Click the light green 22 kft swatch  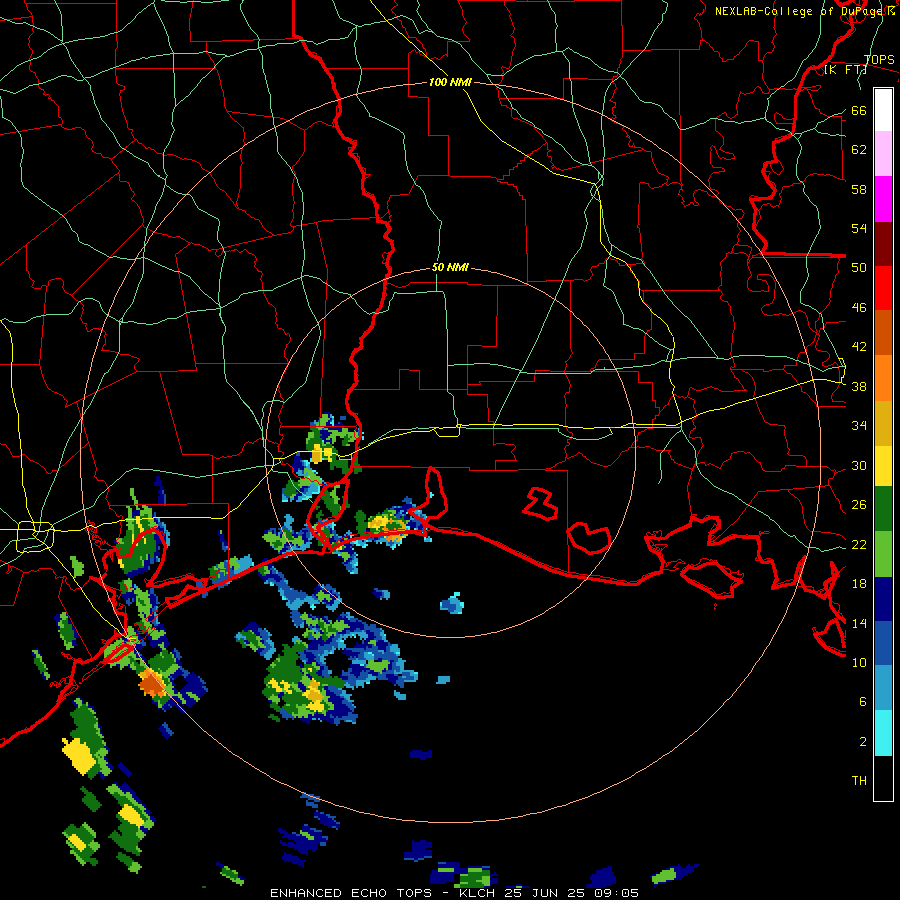[x=883, y=554]
